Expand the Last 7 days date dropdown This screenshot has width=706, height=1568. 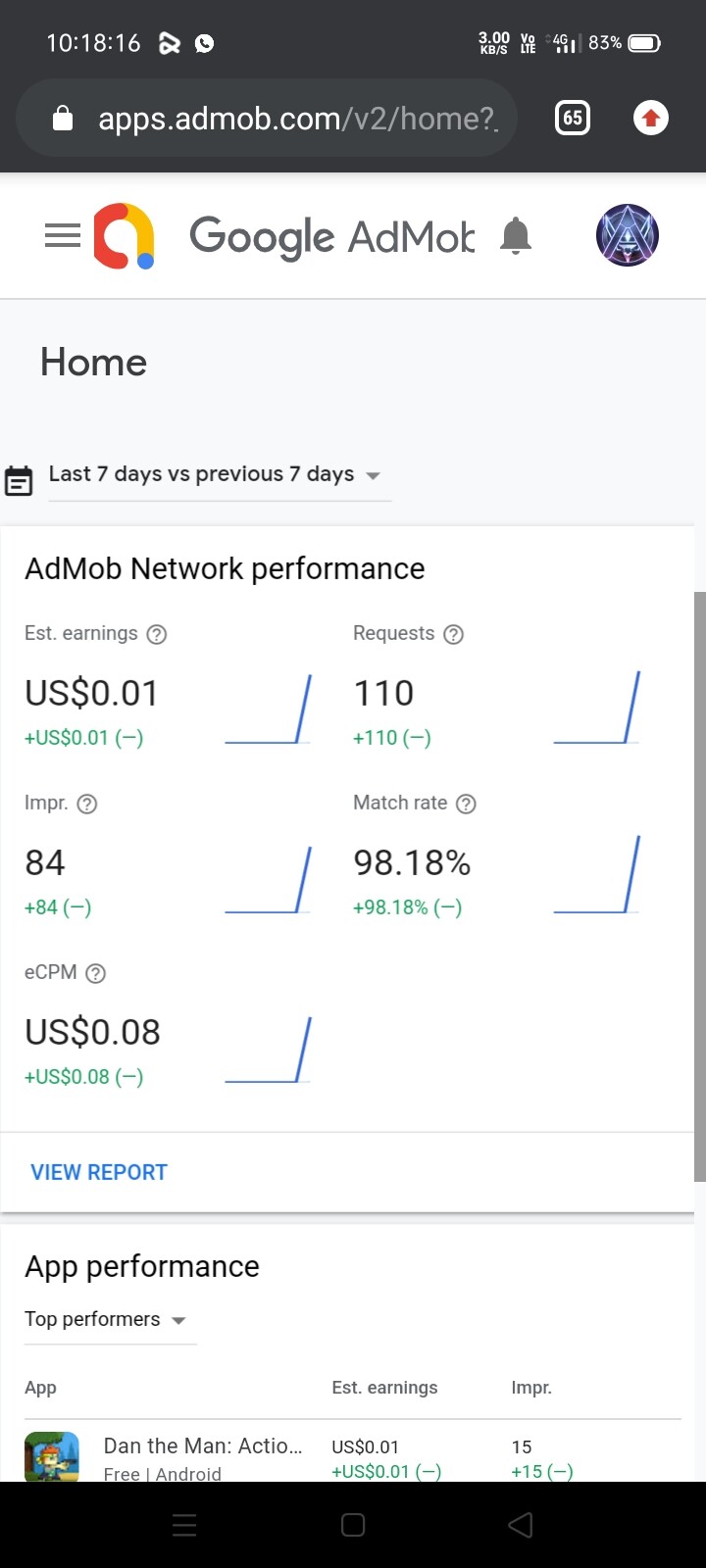pos(216,475)
